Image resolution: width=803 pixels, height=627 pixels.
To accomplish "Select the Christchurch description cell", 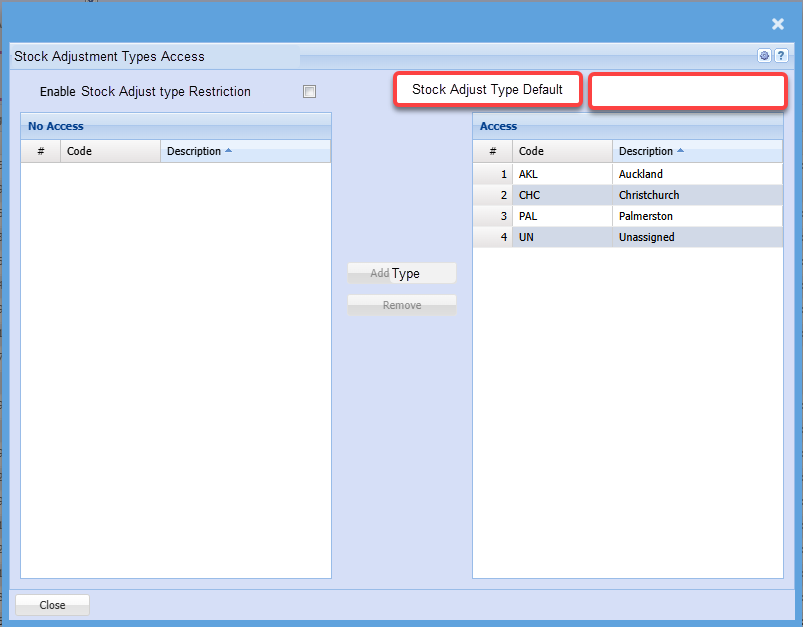I will 698,195.
